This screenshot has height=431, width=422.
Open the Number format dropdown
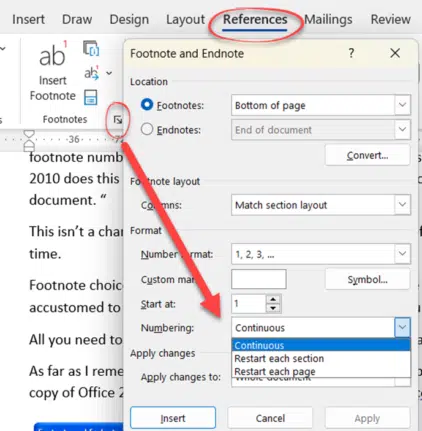pyautogui.click(x=402, y=254)
